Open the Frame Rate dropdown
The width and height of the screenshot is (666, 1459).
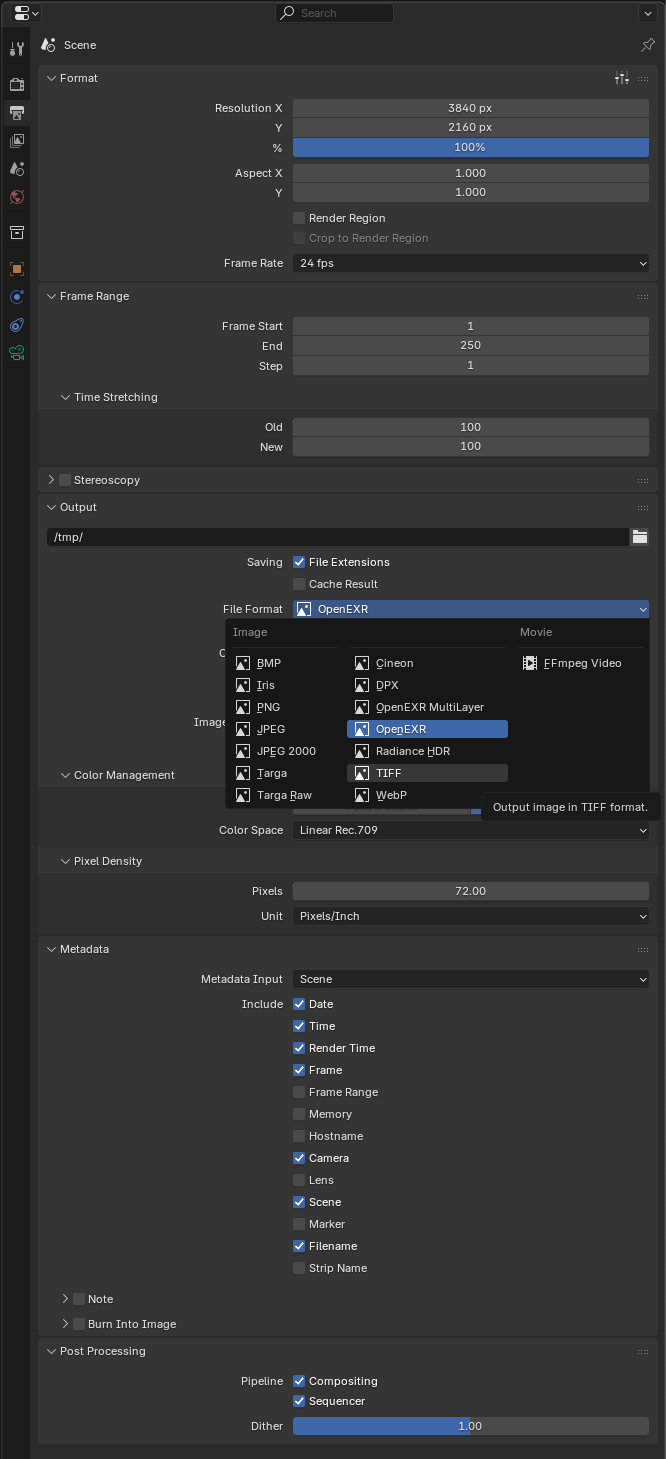470,263
